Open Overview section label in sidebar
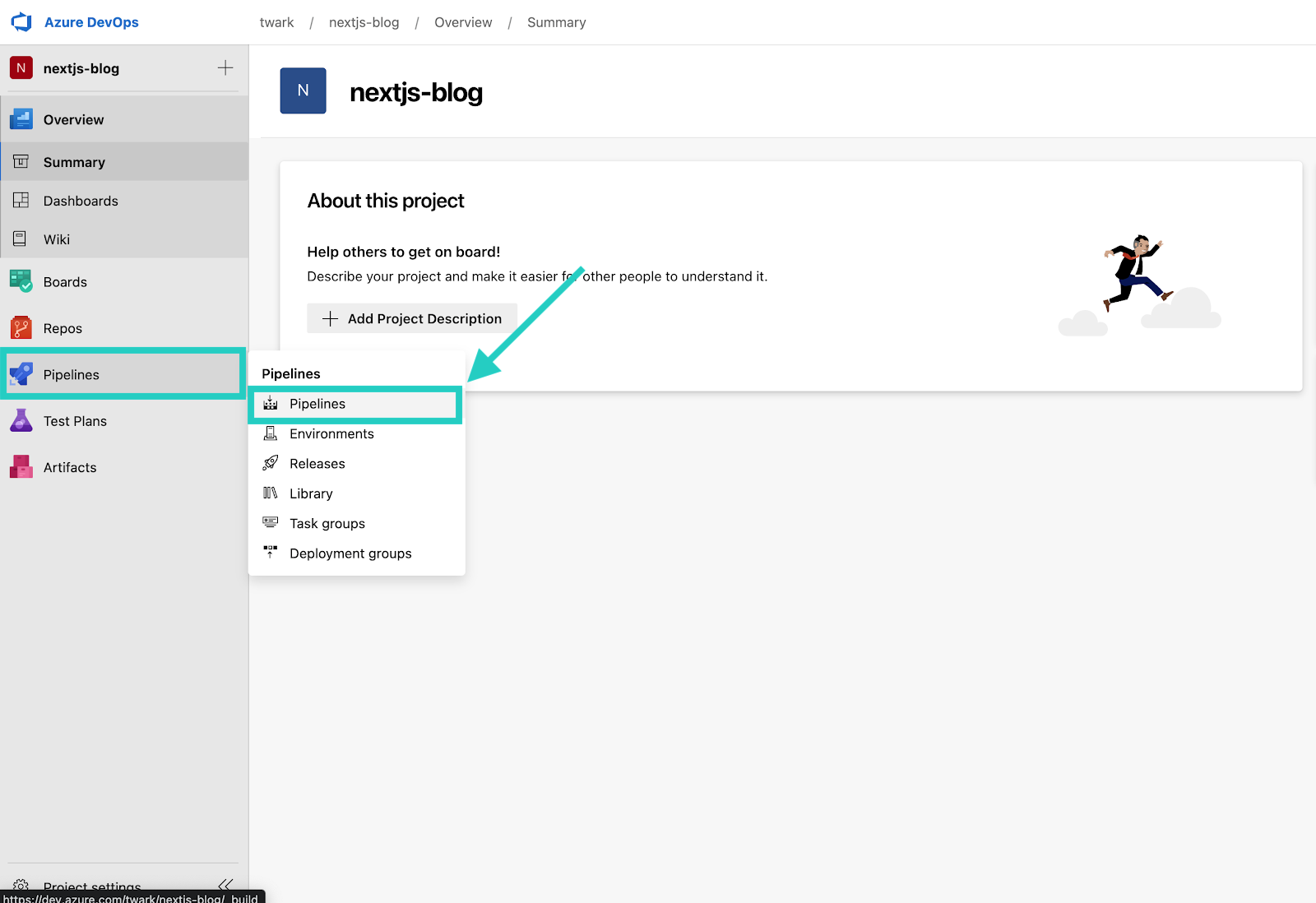 pyautogui.click(x=74, y=120)
